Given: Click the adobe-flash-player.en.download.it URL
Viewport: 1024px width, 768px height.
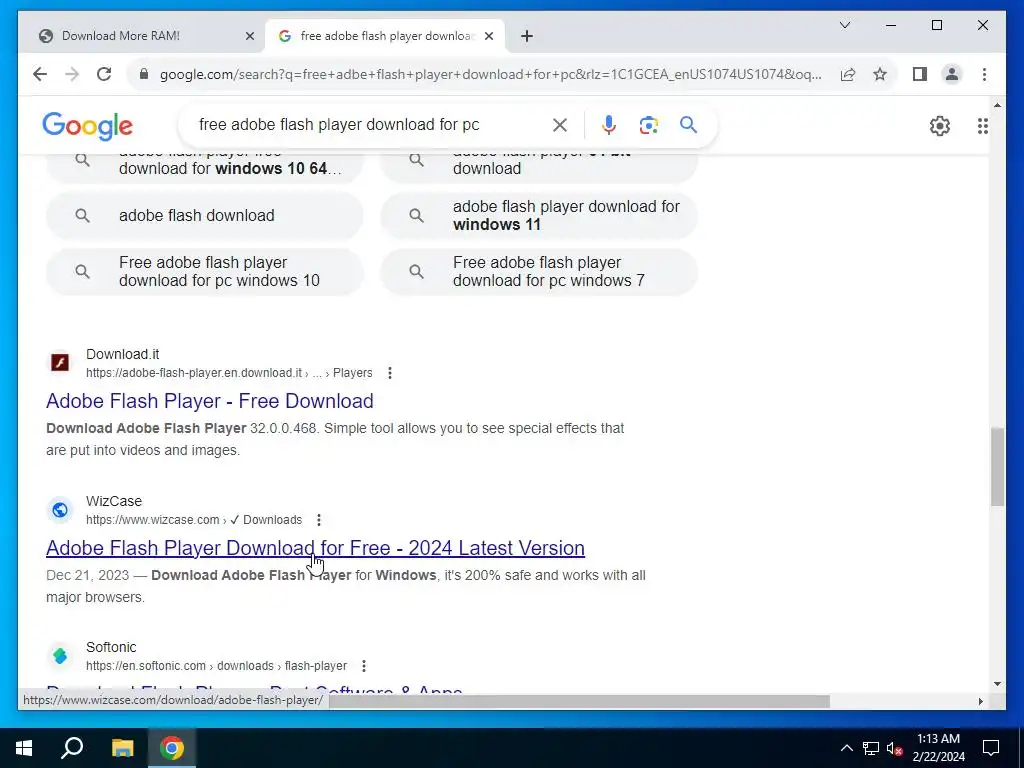Looking at the screenshot, I should [229, 373].
